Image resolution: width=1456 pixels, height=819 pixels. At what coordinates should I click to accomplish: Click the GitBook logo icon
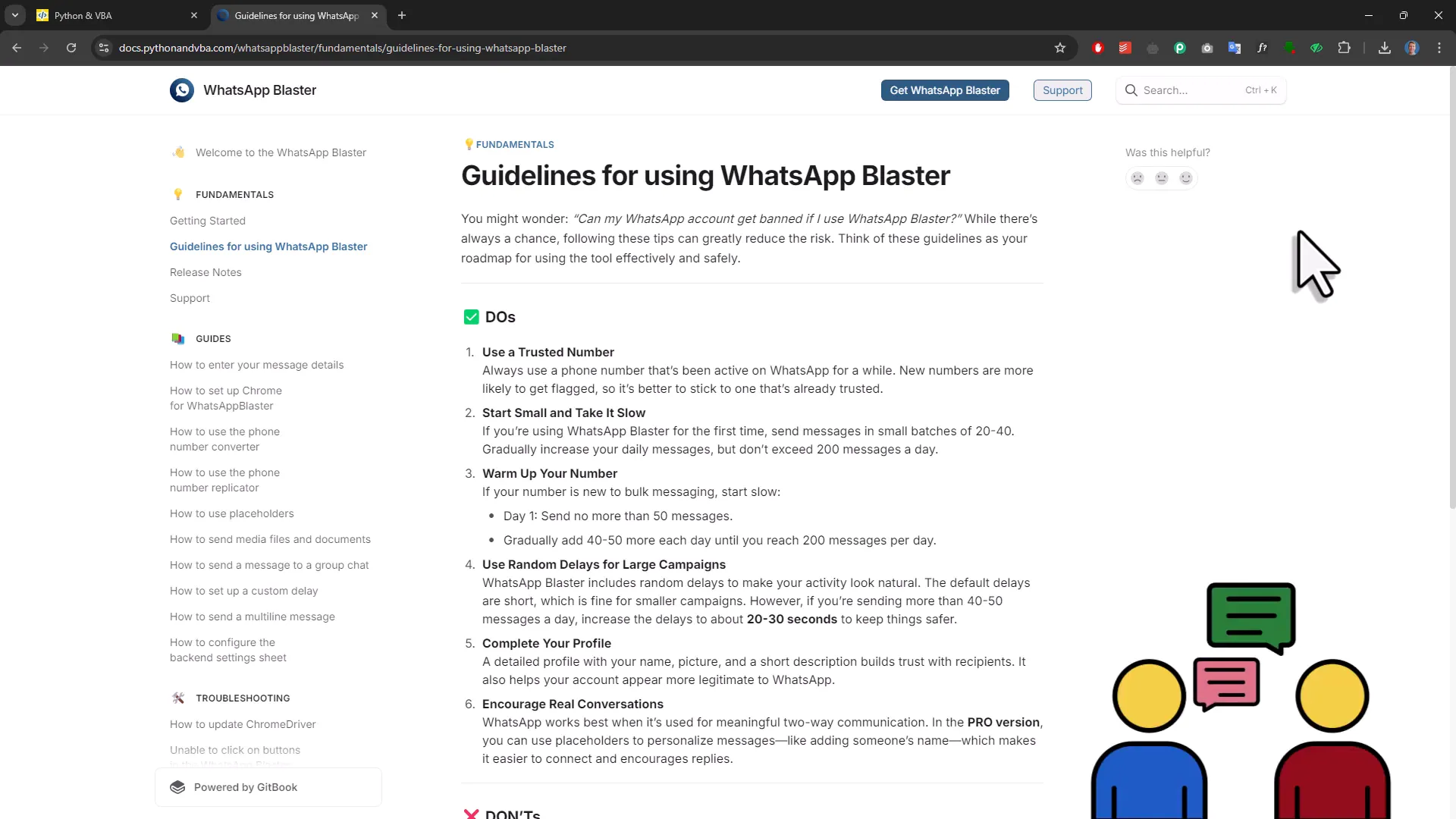coord(177,787)
